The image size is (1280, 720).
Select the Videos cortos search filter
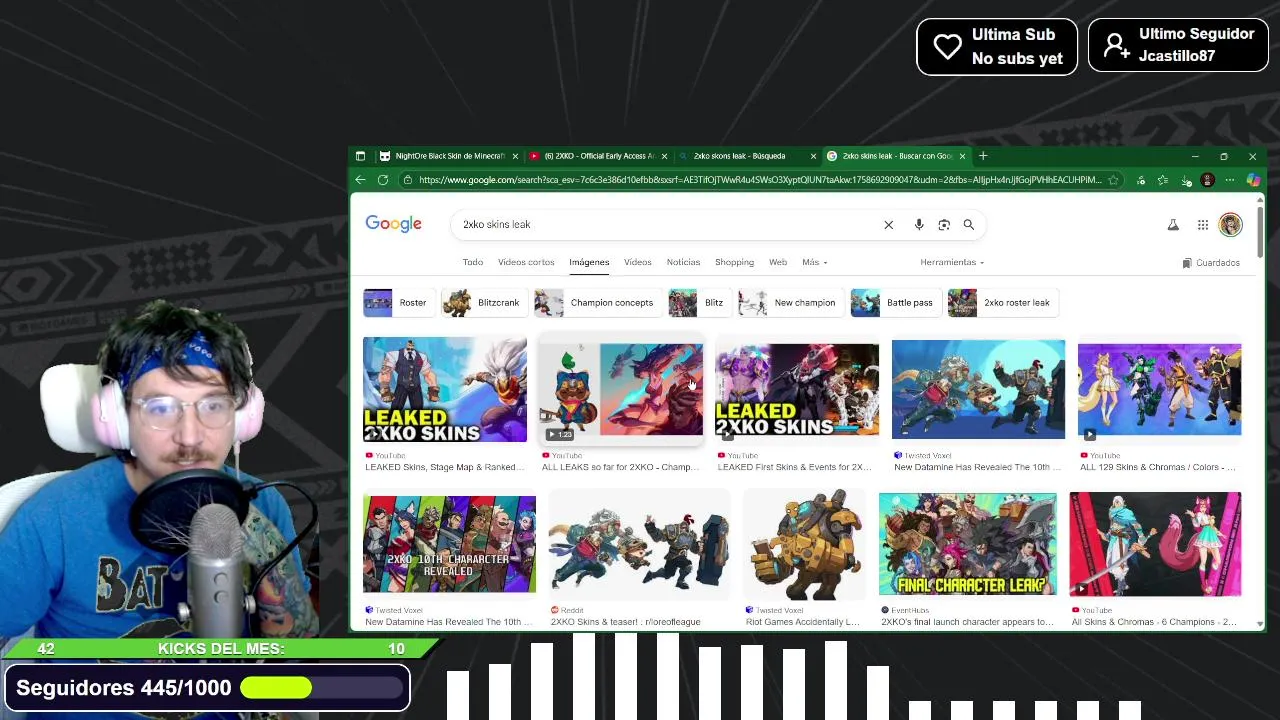click(x=526, y=262)
